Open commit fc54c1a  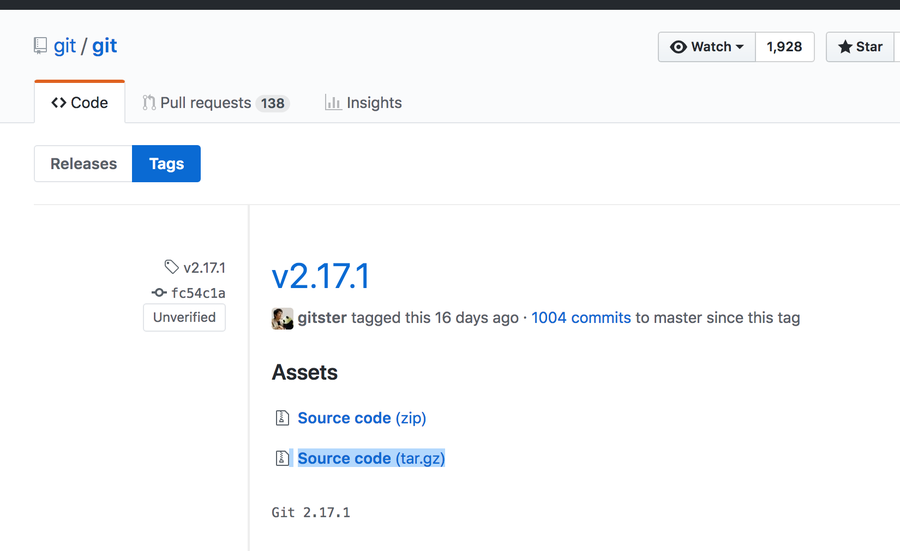[x=198, y=293]
